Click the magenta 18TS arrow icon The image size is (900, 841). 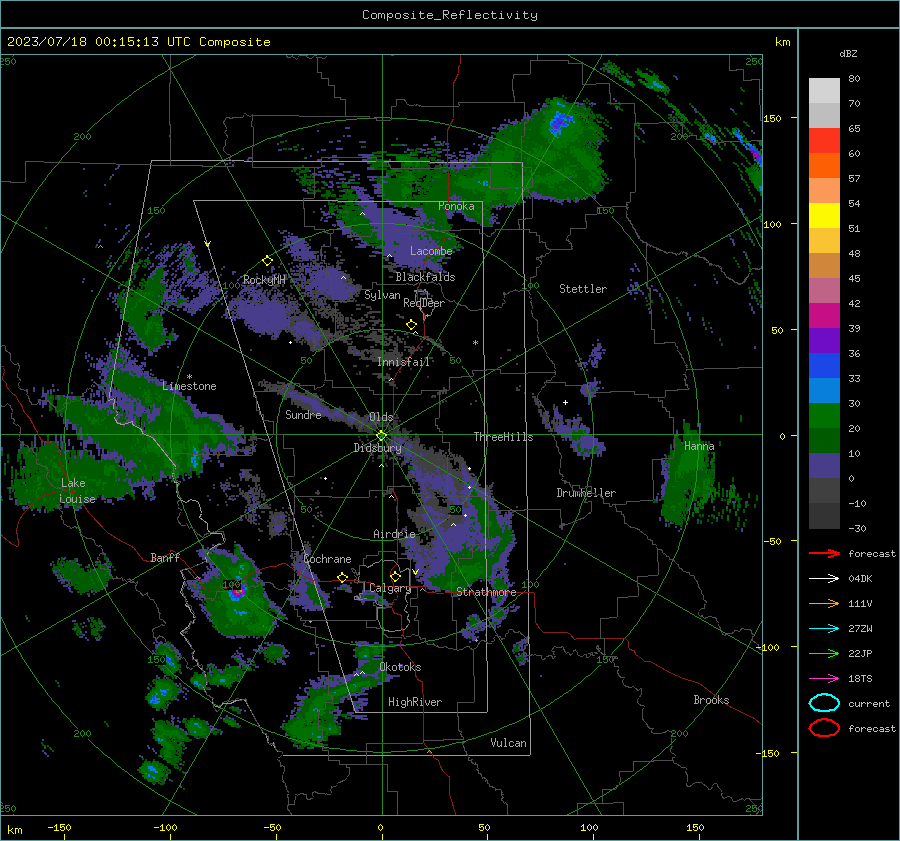tap(824, 679)
